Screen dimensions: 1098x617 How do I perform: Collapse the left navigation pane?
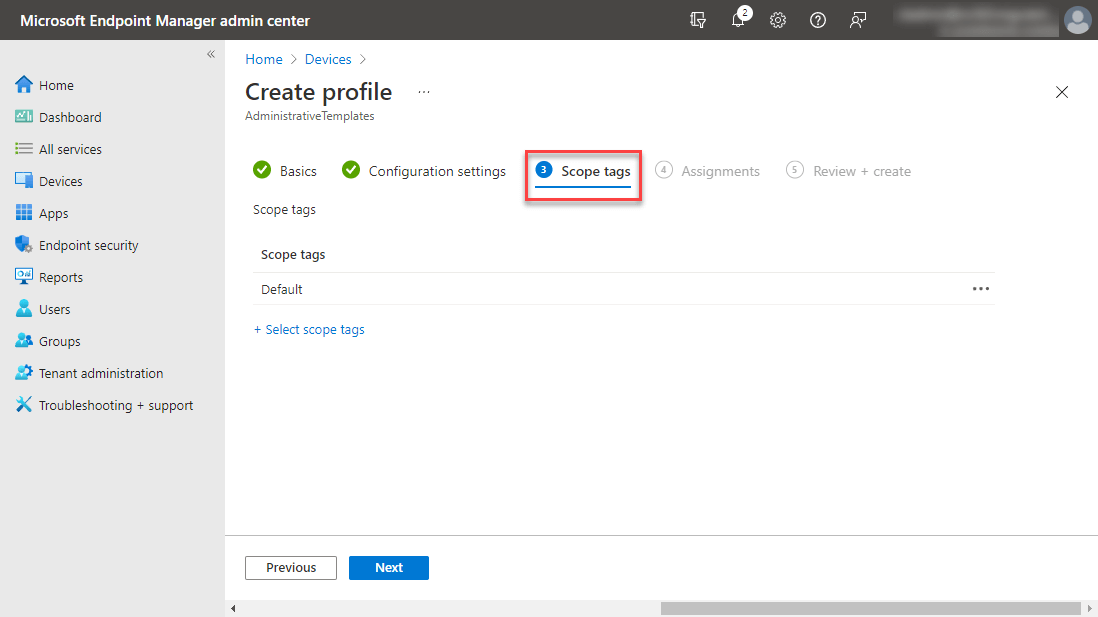(211, 55)
